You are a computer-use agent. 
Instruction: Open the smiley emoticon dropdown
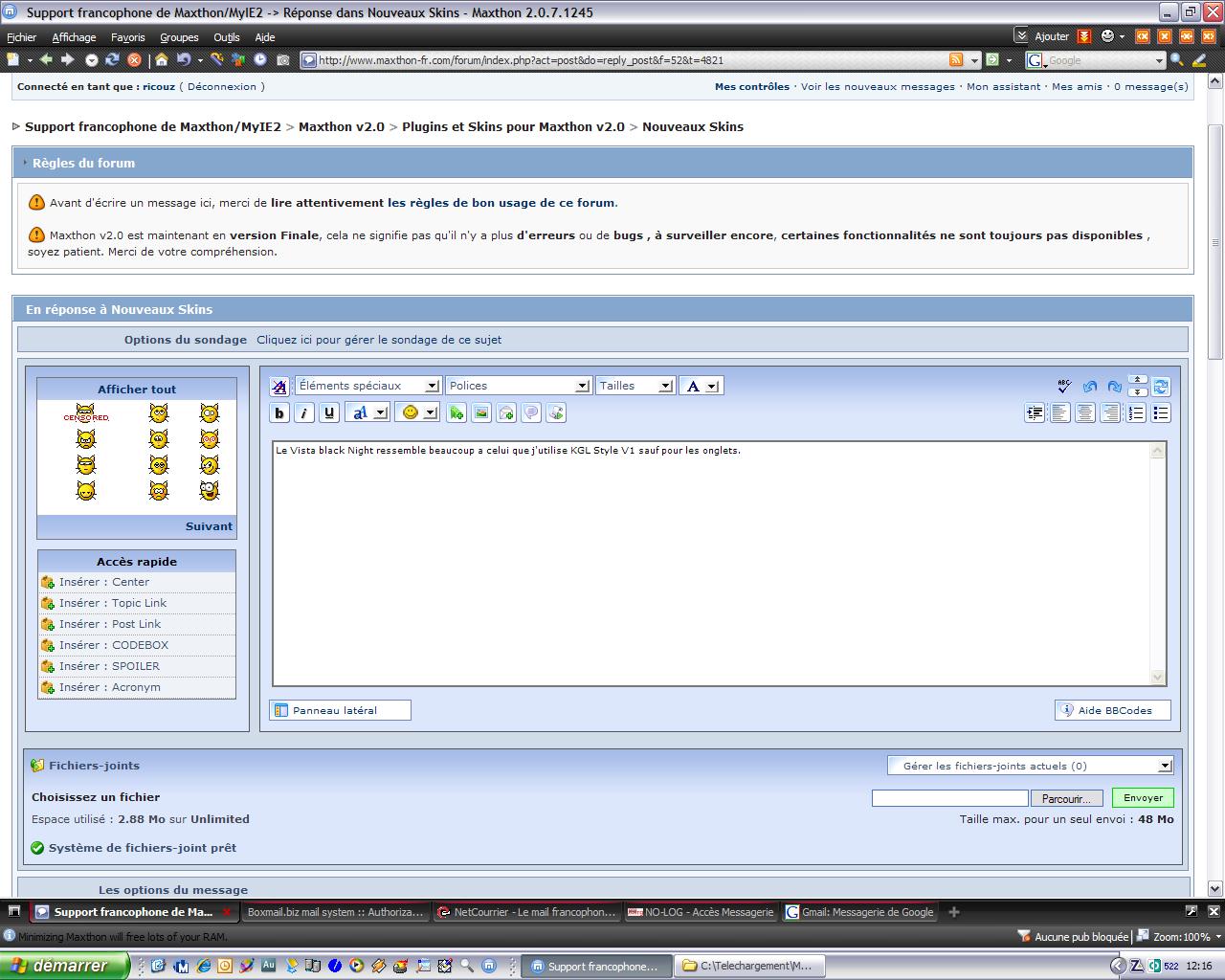click(x=418, y=412)
